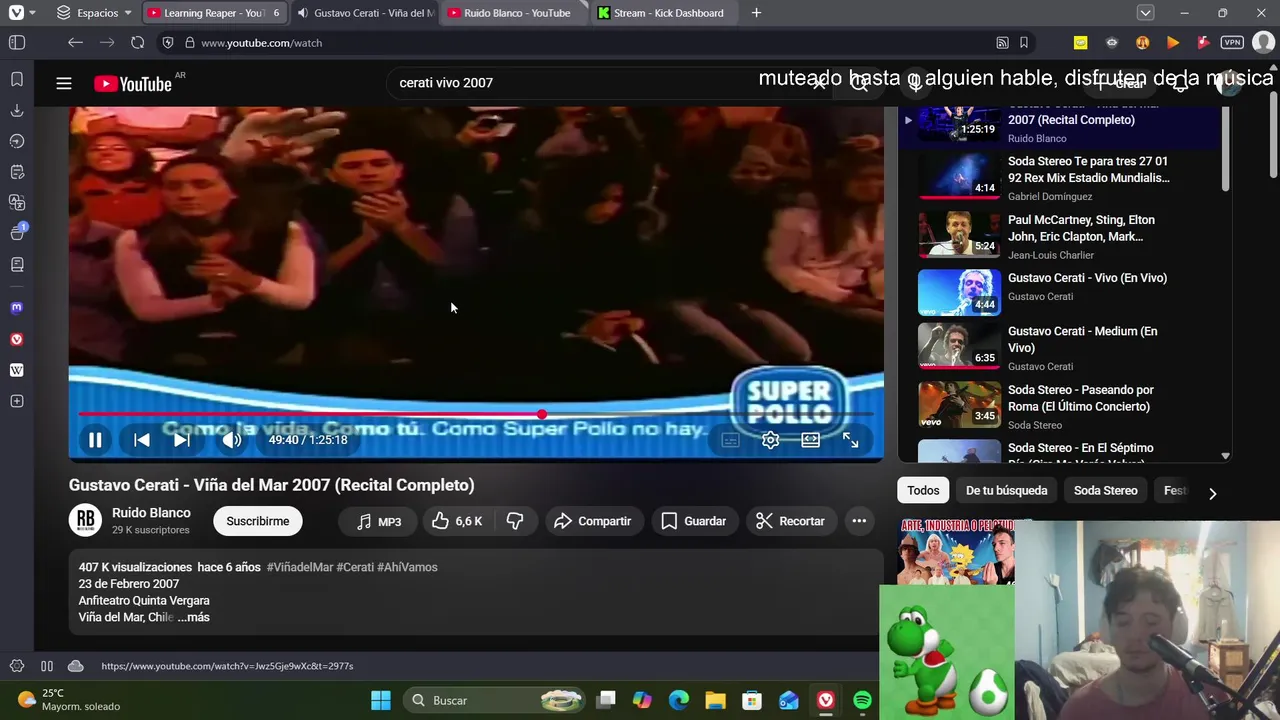Open the cast/feed icon in address bar

pyautogui.click(x=1002, y=43)
